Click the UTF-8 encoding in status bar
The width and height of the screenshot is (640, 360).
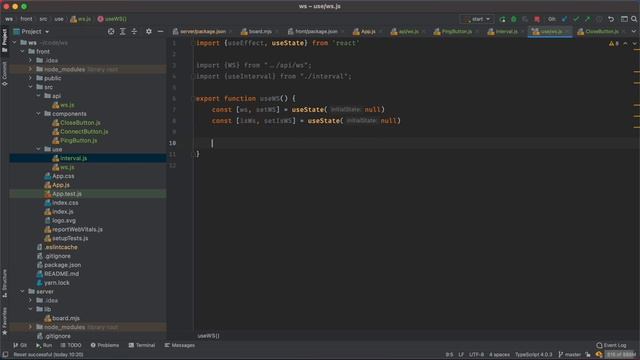(x=476, y=355)
